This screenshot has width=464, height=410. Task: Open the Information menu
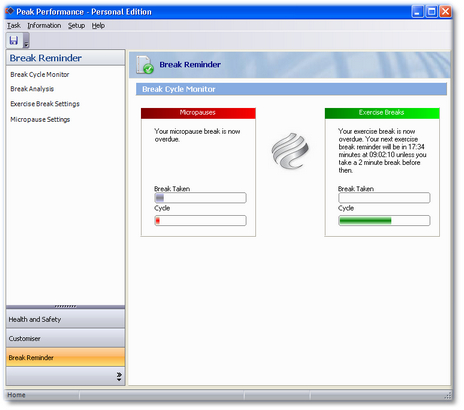click(44, 26)
